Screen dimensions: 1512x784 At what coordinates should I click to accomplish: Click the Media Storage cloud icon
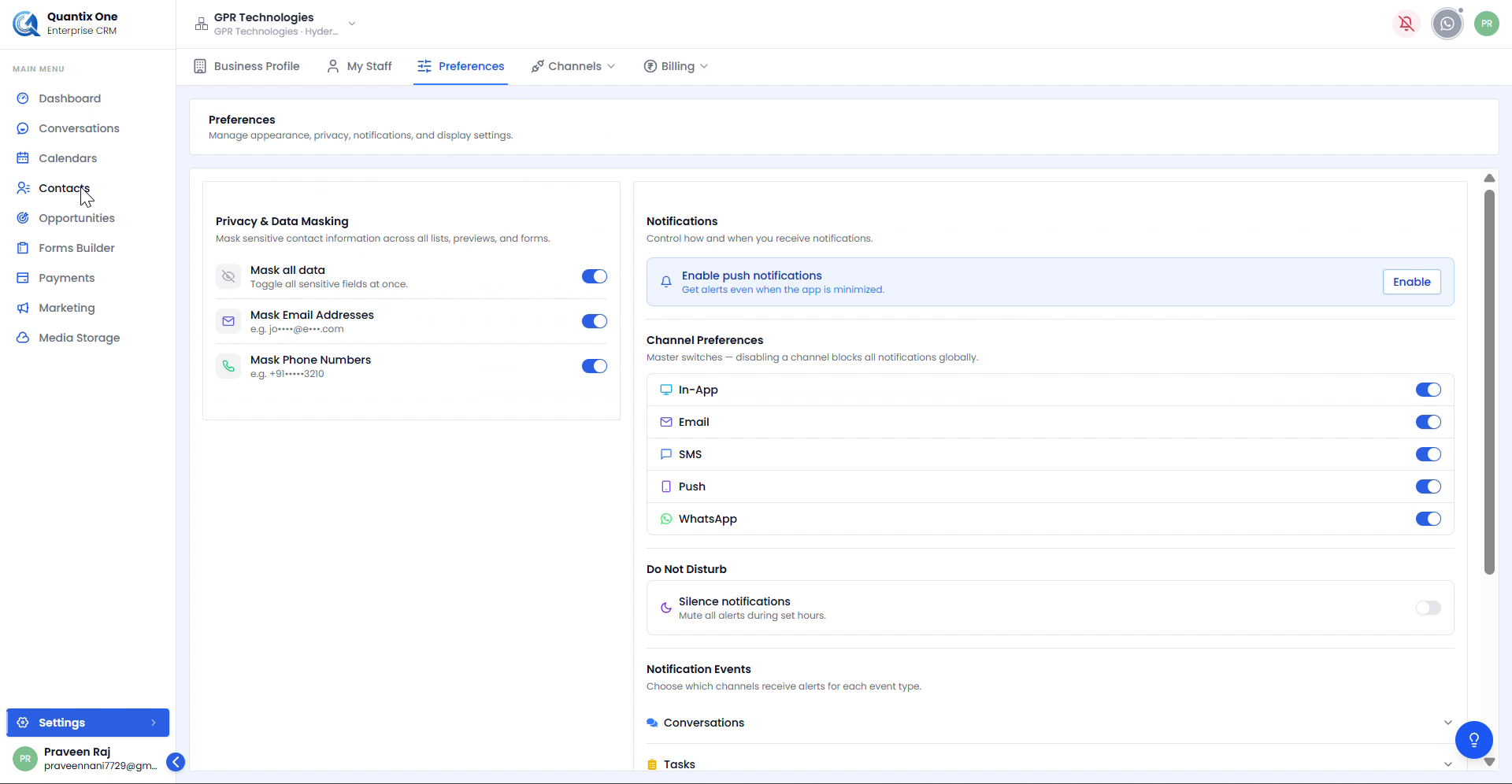(x=23, y=338)
